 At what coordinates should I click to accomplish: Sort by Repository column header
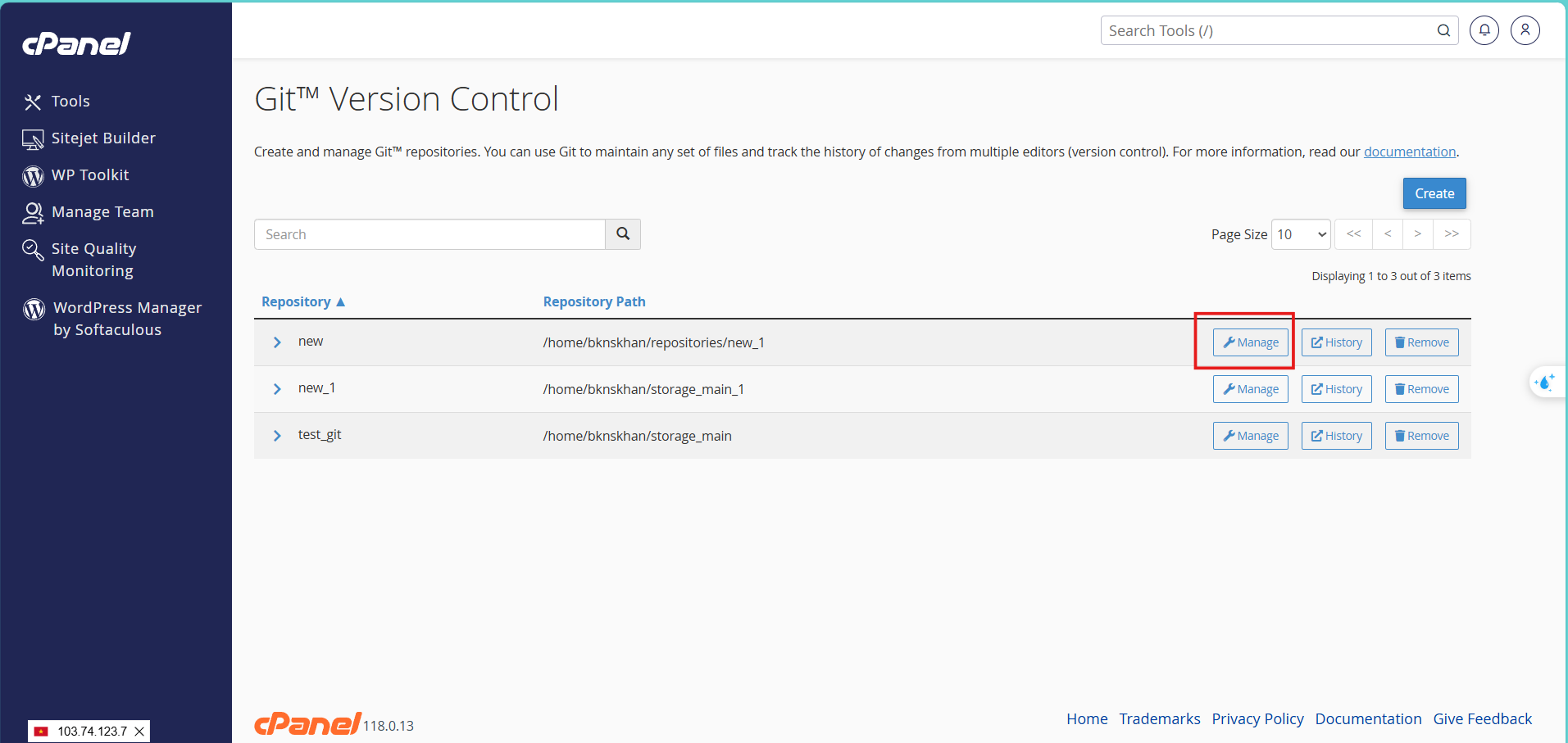pos(303,301)
